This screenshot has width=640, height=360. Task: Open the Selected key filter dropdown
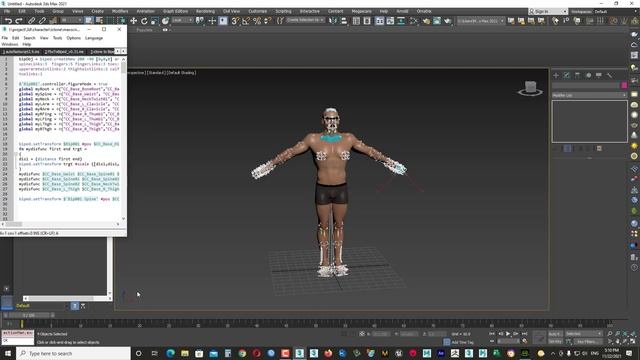pyautogui.click(x=583, y=334)
